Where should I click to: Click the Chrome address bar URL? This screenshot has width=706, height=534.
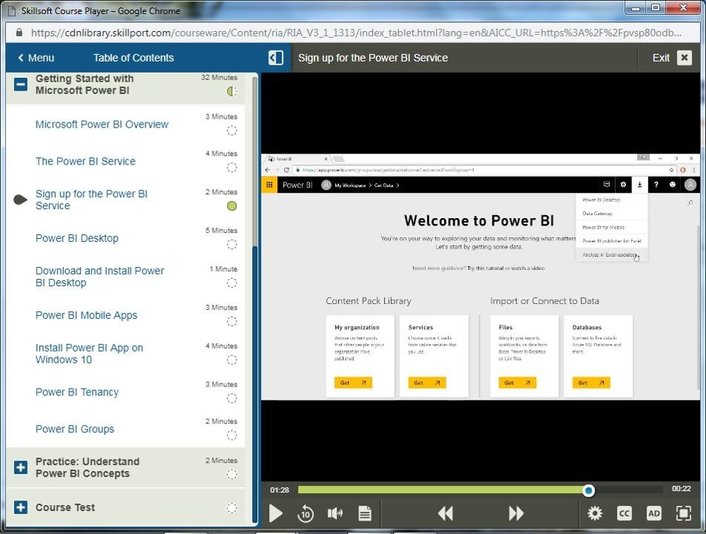point(356,33)
